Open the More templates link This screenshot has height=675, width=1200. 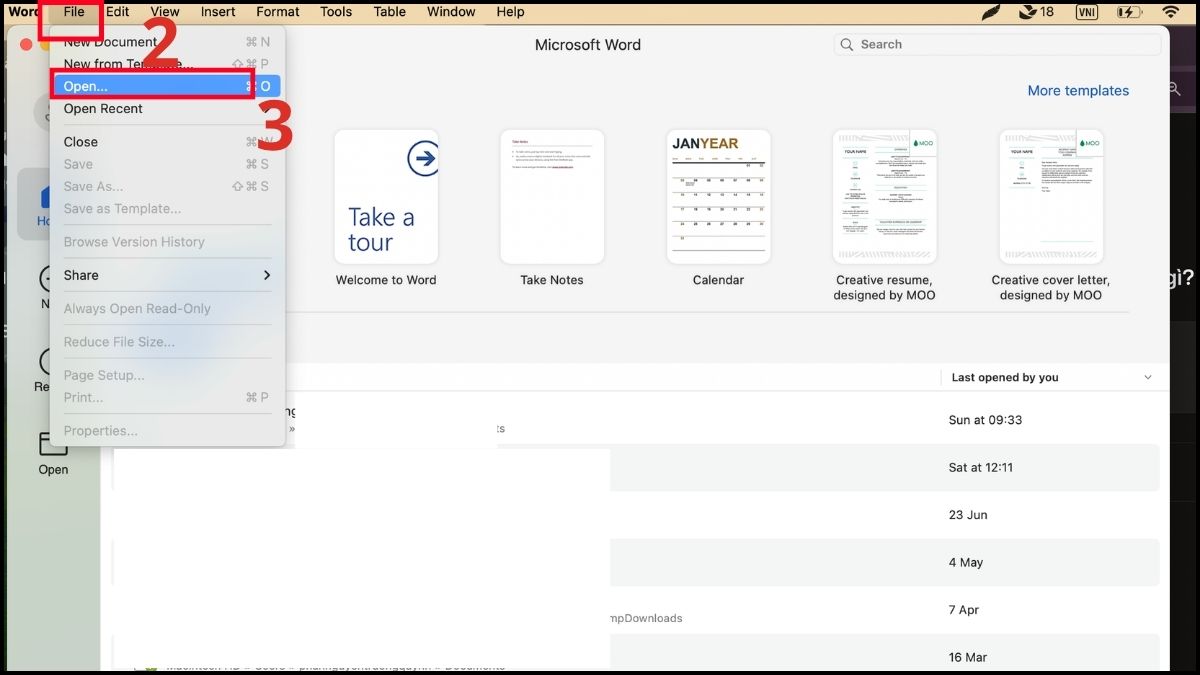click(x=1078, y=90)
